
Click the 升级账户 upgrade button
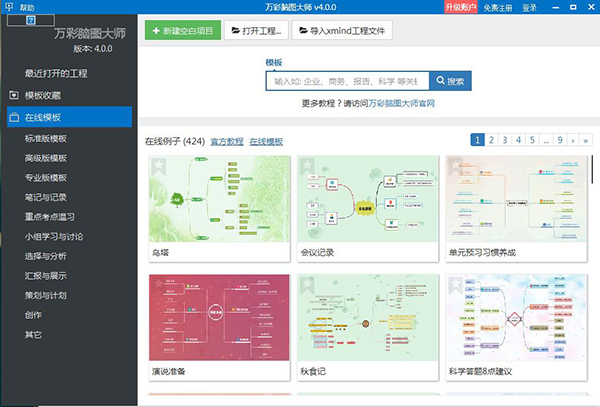[458, 7]
